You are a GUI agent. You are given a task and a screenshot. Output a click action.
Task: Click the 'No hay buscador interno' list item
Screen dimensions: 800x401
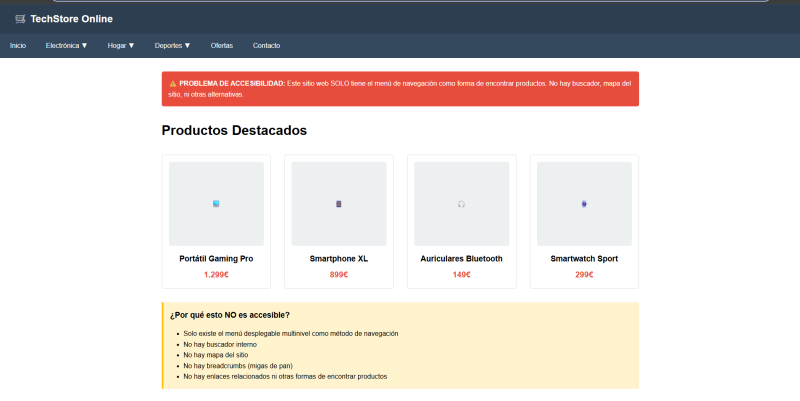[x=220, y=344]
